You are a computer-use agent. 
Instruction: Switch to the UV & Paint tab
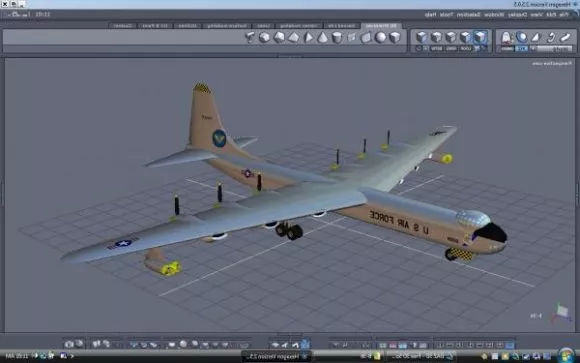[x=155, y=26]
